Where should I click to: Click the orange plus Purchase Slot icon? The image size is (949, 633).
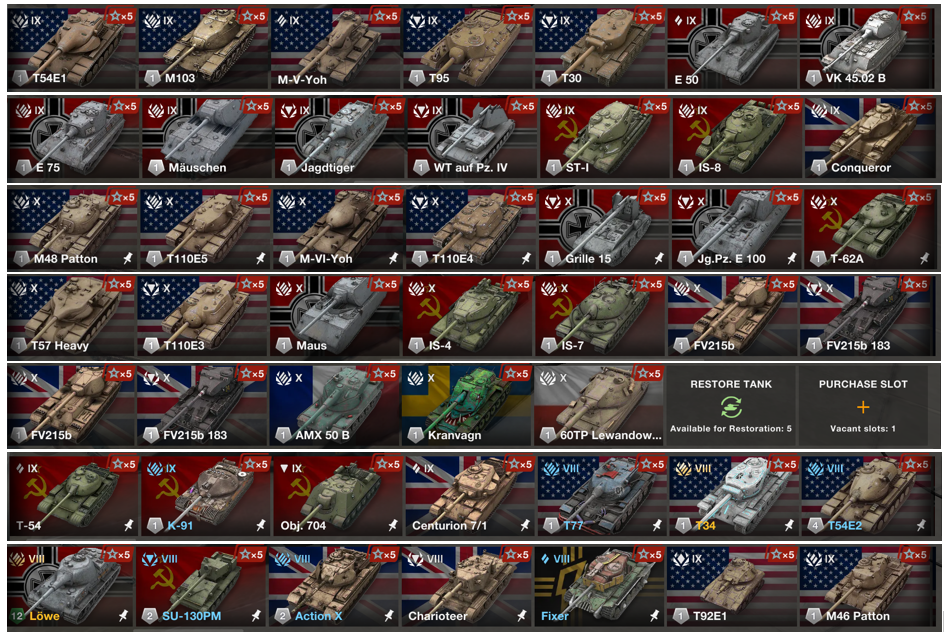(x=863, y=407)
